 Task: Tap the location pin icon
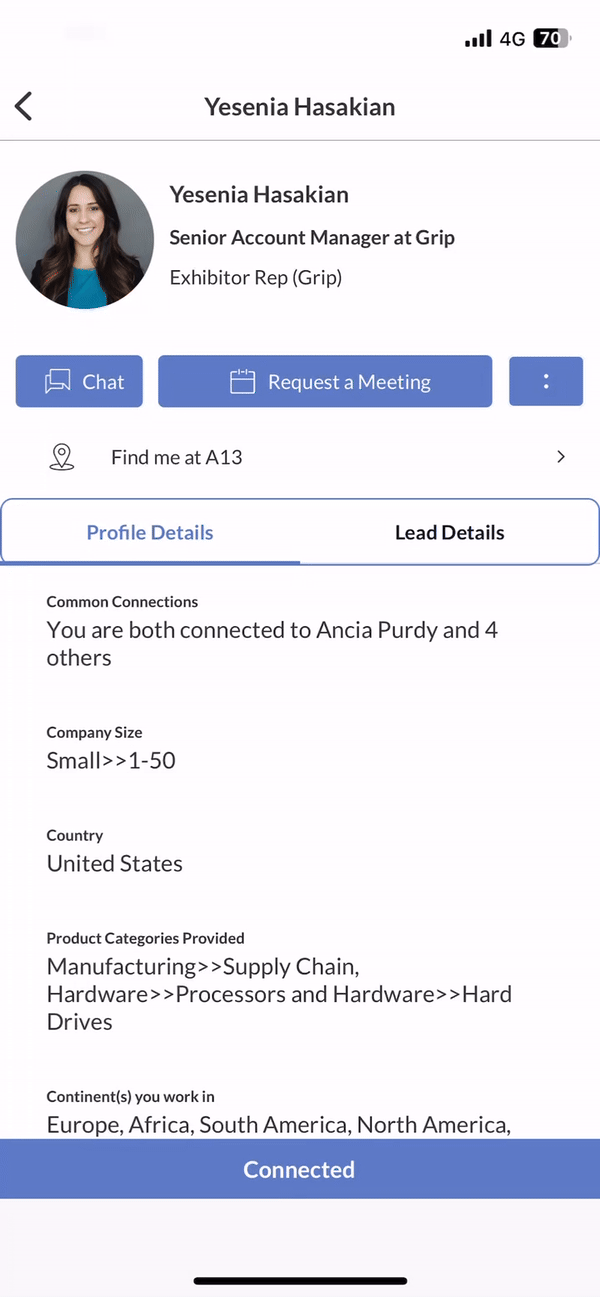coord(62,457)
